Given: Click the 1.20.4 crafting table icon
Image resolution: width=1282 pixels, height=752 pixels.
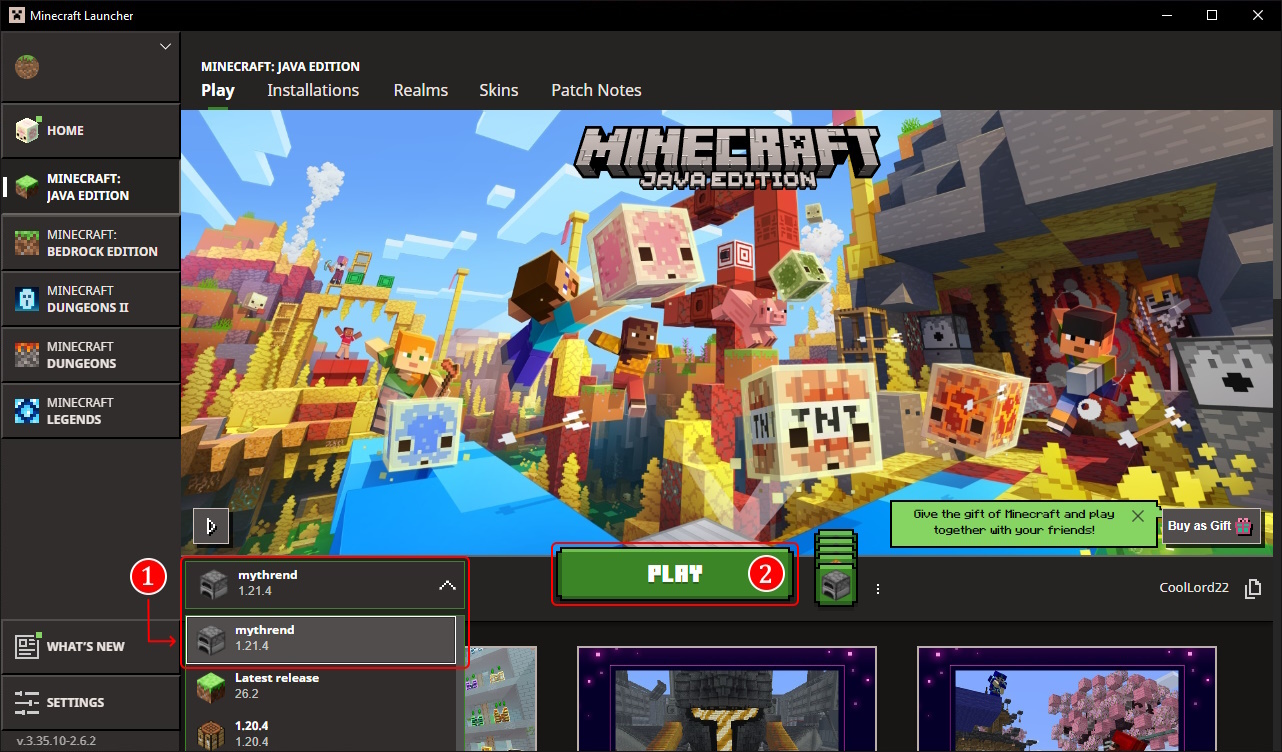Looking at the screenshot, I should [x=211, y=735].
